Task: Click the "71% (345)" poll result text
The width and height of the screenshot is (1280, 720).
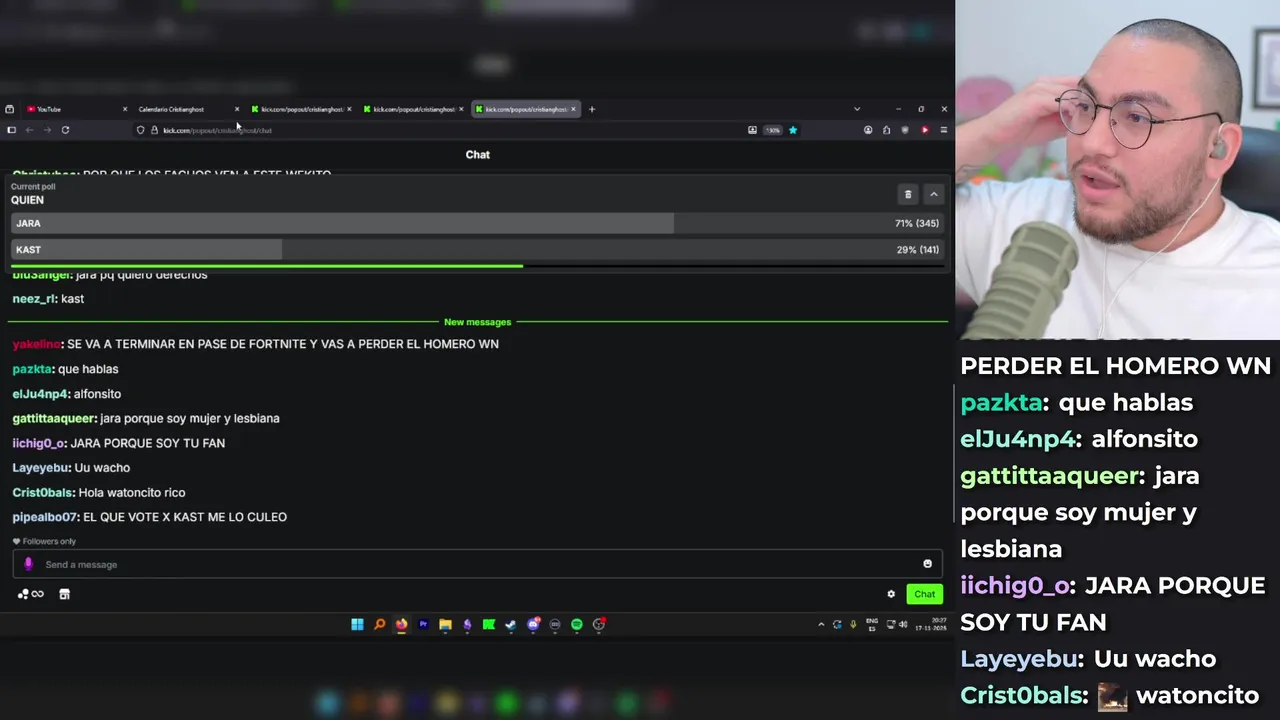Action: [917, 223]
